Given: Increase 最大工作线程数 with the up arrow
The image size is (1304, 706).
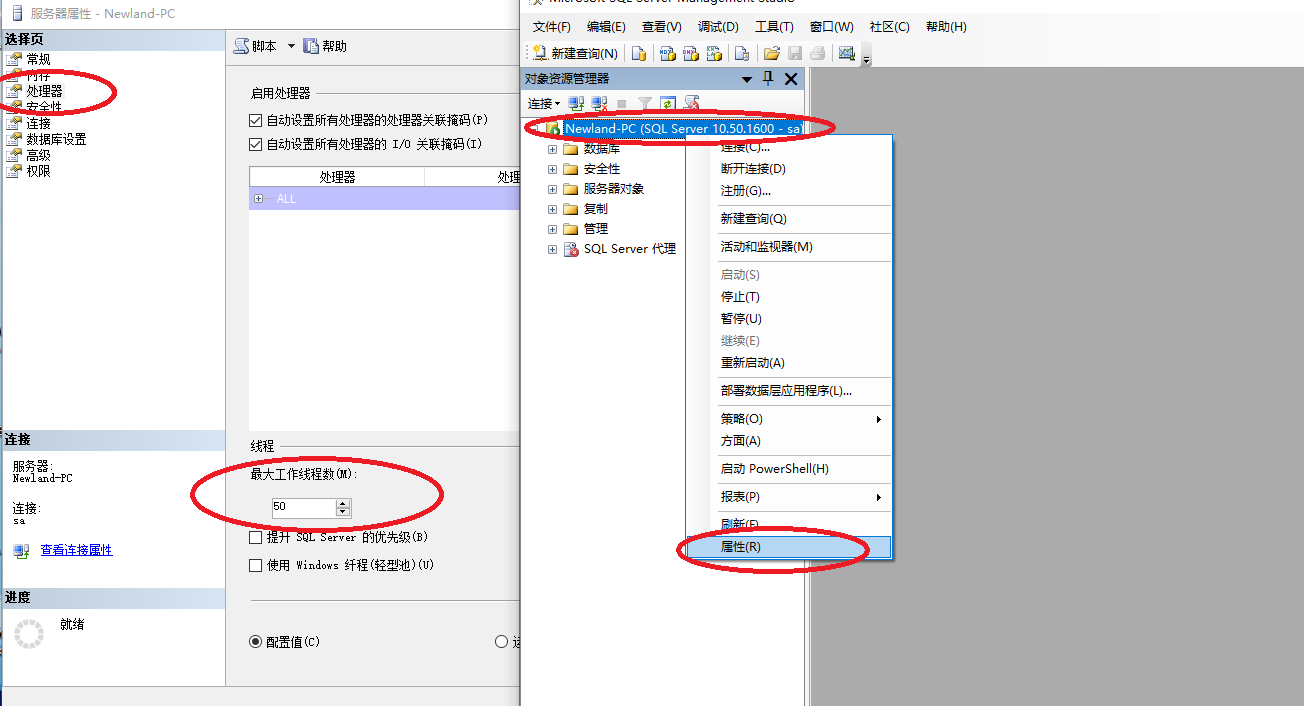Looking at the screenshot, I should click(343, 503).
